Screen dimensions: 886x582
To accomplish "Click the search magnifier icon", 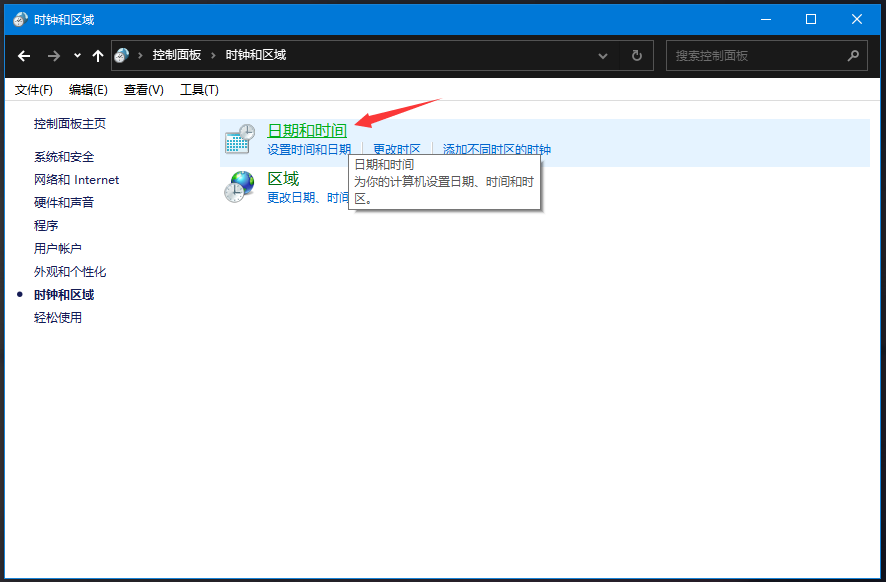I will pyautogui.click(x=853, y=55).
